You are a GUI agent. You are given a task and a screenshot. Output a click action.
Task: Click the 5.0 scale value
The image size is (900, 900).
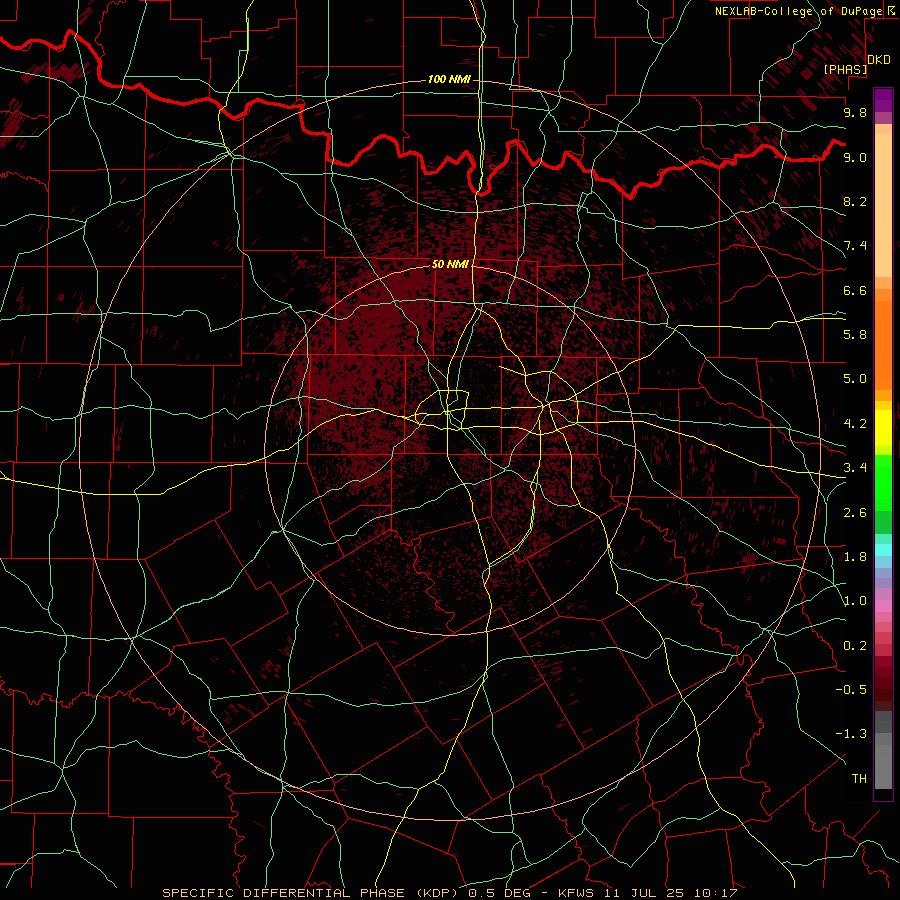coord(855,379)
